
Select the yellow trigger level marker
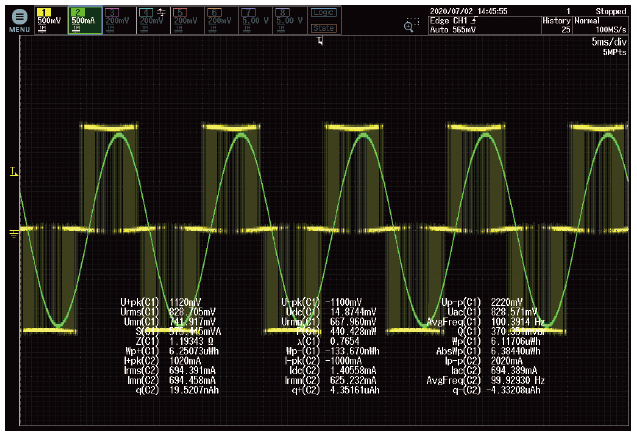click(13, 172)
